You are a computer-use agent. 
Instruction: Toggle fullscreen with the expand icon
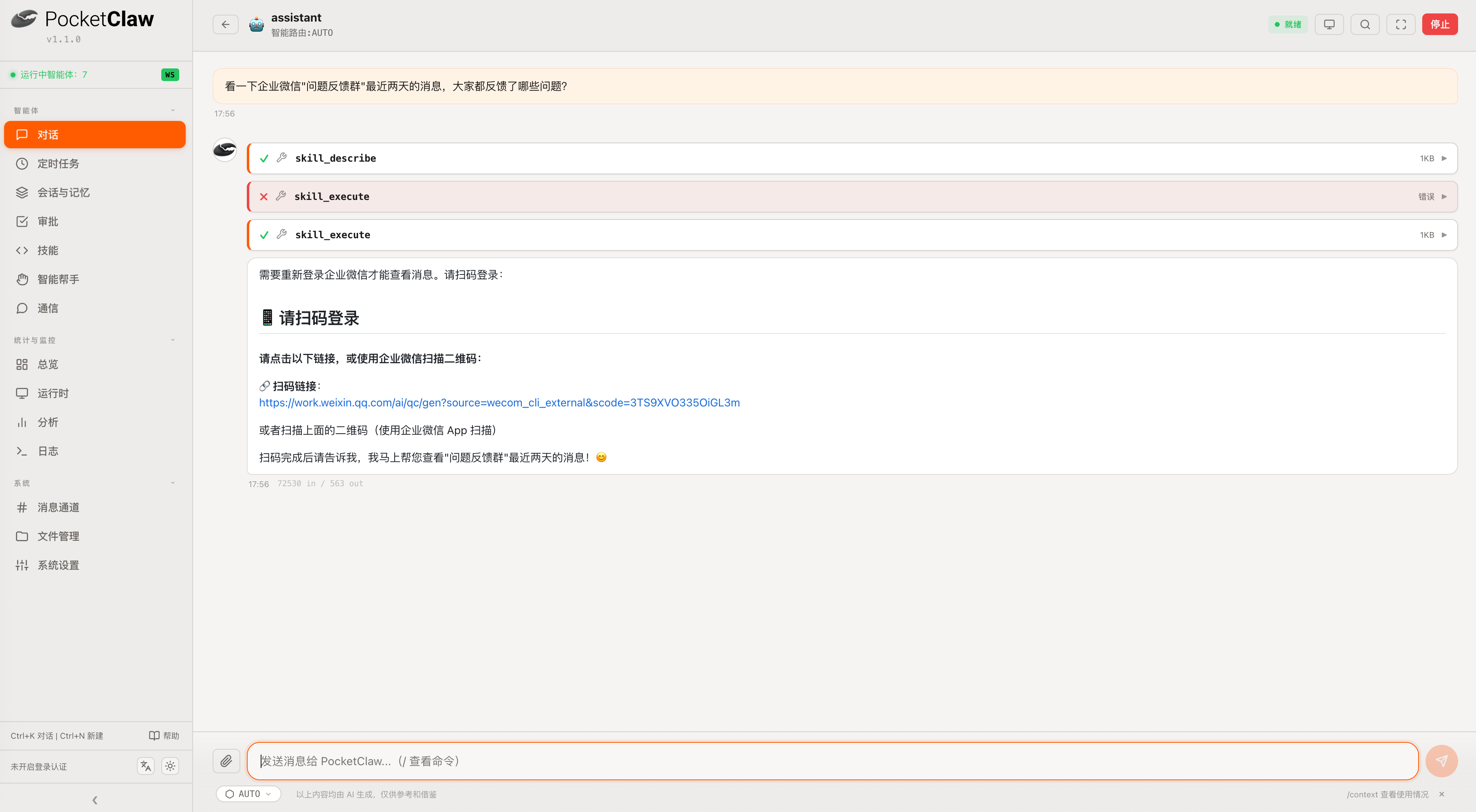1401,24
